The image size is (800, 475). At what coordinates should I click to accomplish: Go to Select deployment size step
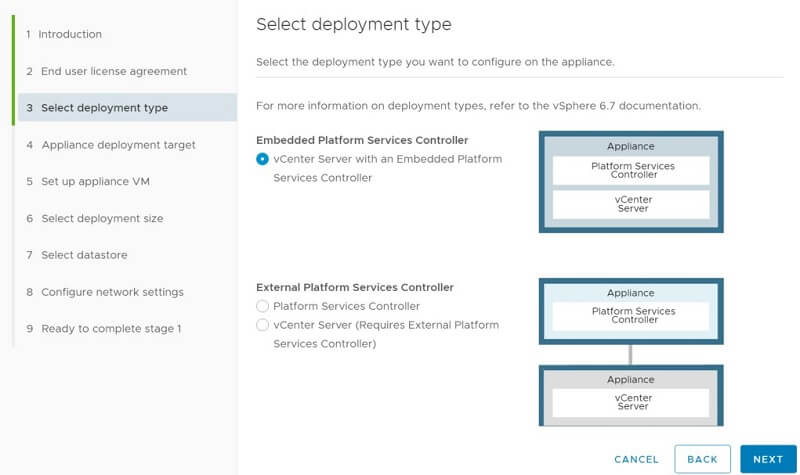click(x=102, y=218)
